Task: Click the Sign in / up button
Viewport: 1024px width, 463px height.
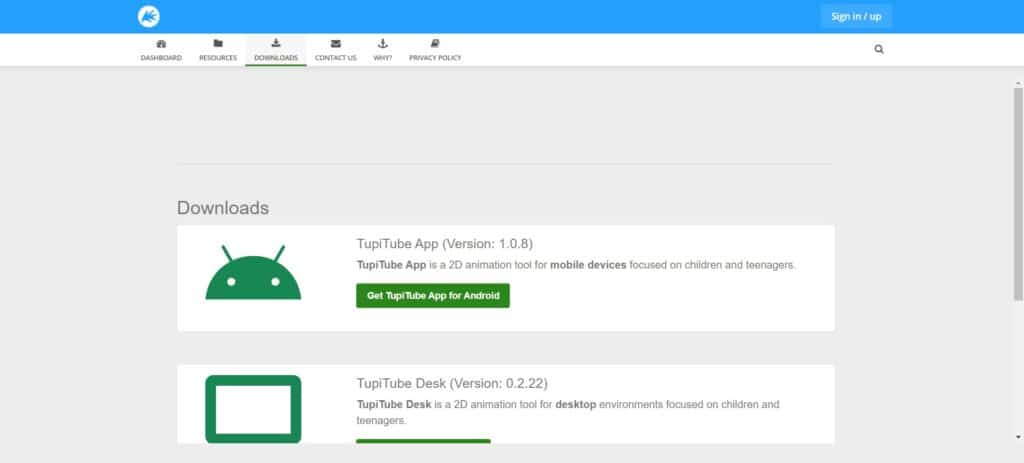Action: point(856,16)
